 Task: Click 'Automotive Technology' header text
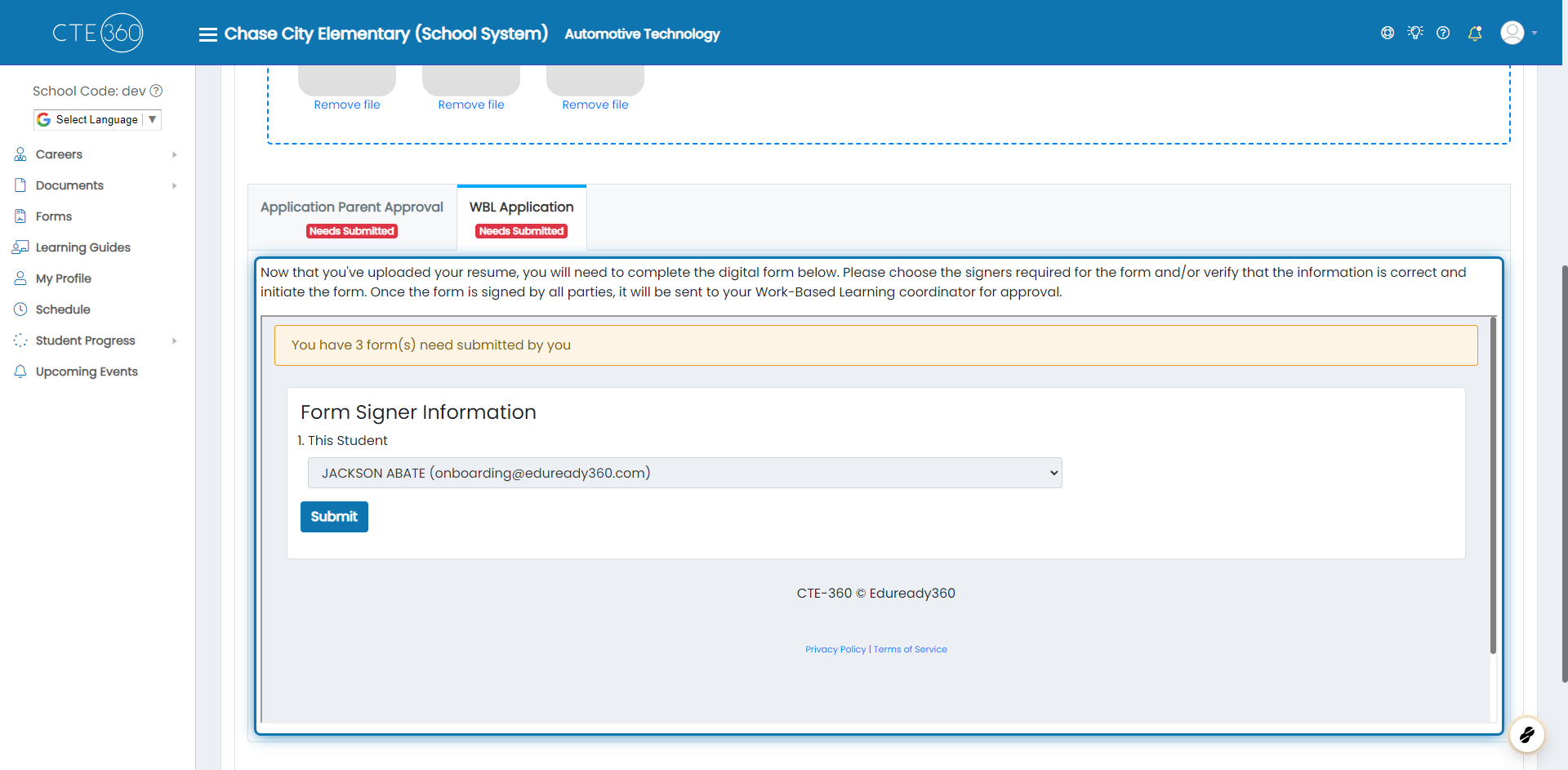tap(642, 33)
